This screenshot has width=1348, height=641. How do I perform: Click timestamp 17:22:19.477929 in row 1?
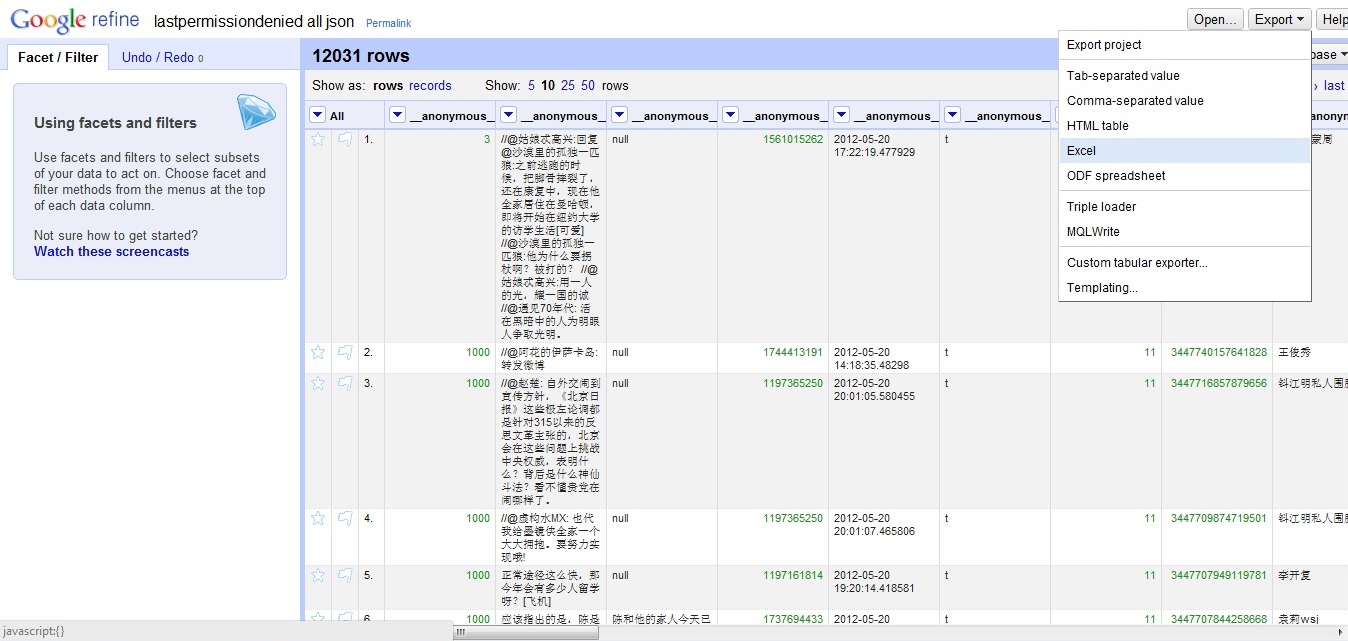[874, 153]
